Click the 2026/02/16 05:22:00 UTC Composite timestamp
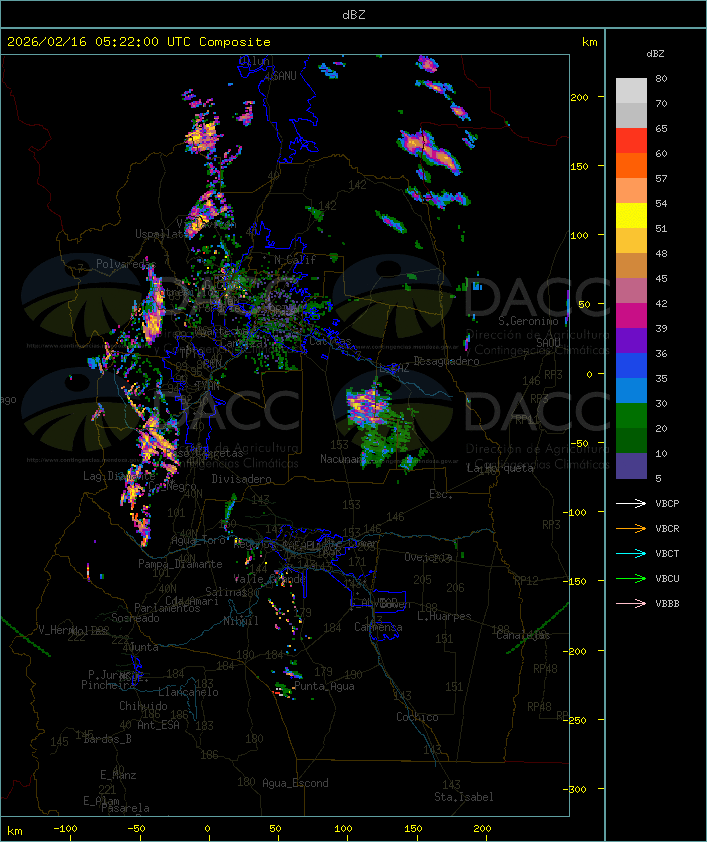This screenshot has width=707, height=842. tap(139, 42)
